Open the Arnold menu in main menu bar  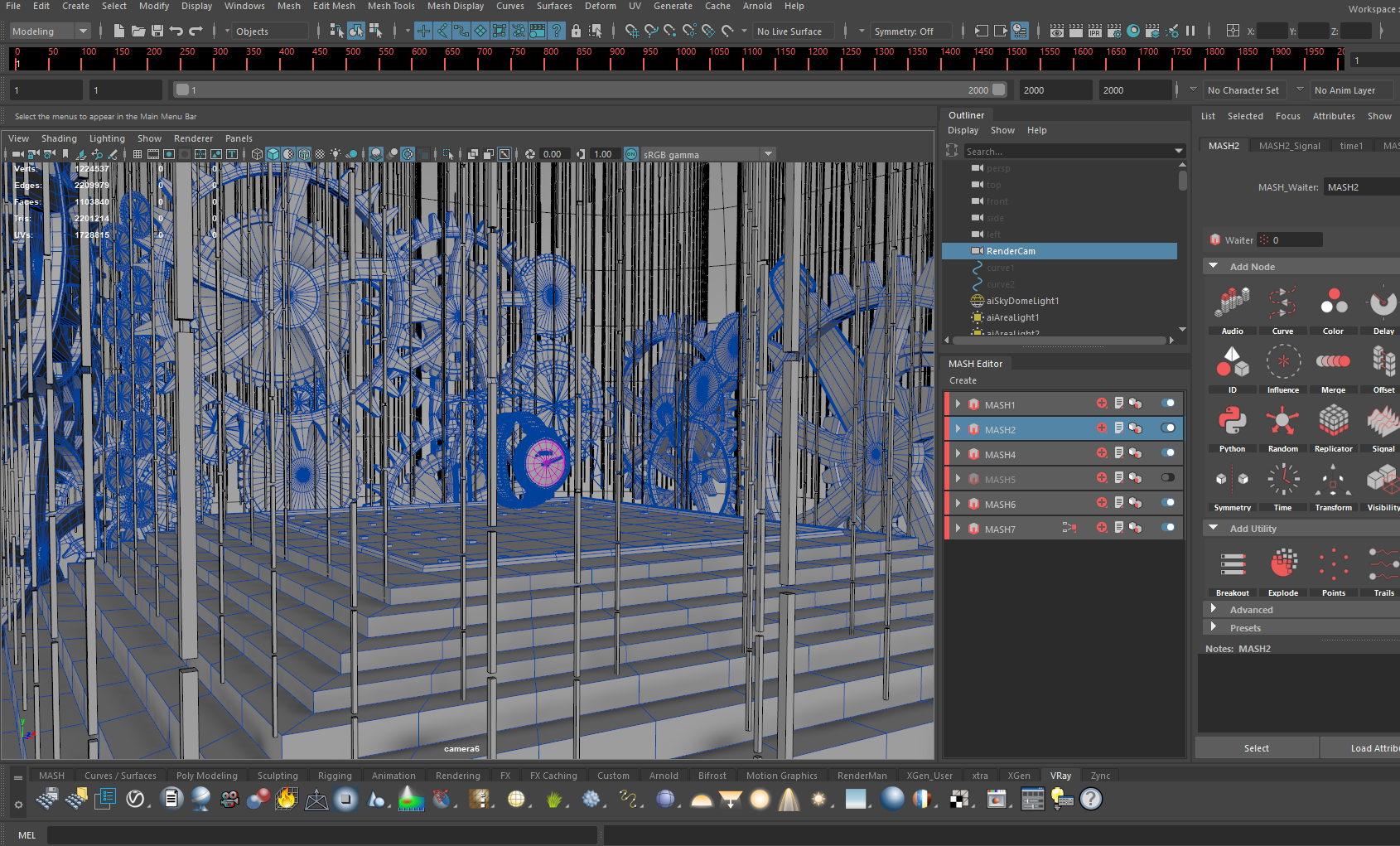757,6
